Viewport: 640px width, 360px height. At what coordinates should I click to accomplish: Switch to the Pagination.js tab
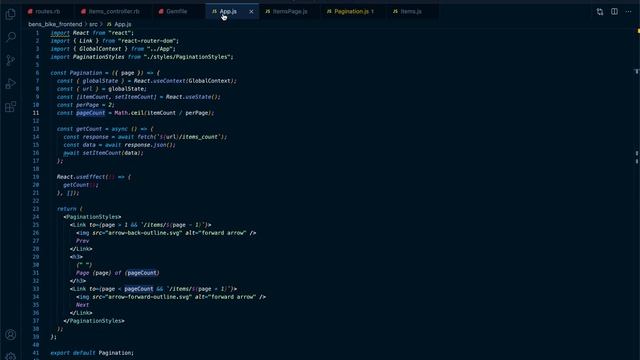pyautogui.click(x=350, y=11)
